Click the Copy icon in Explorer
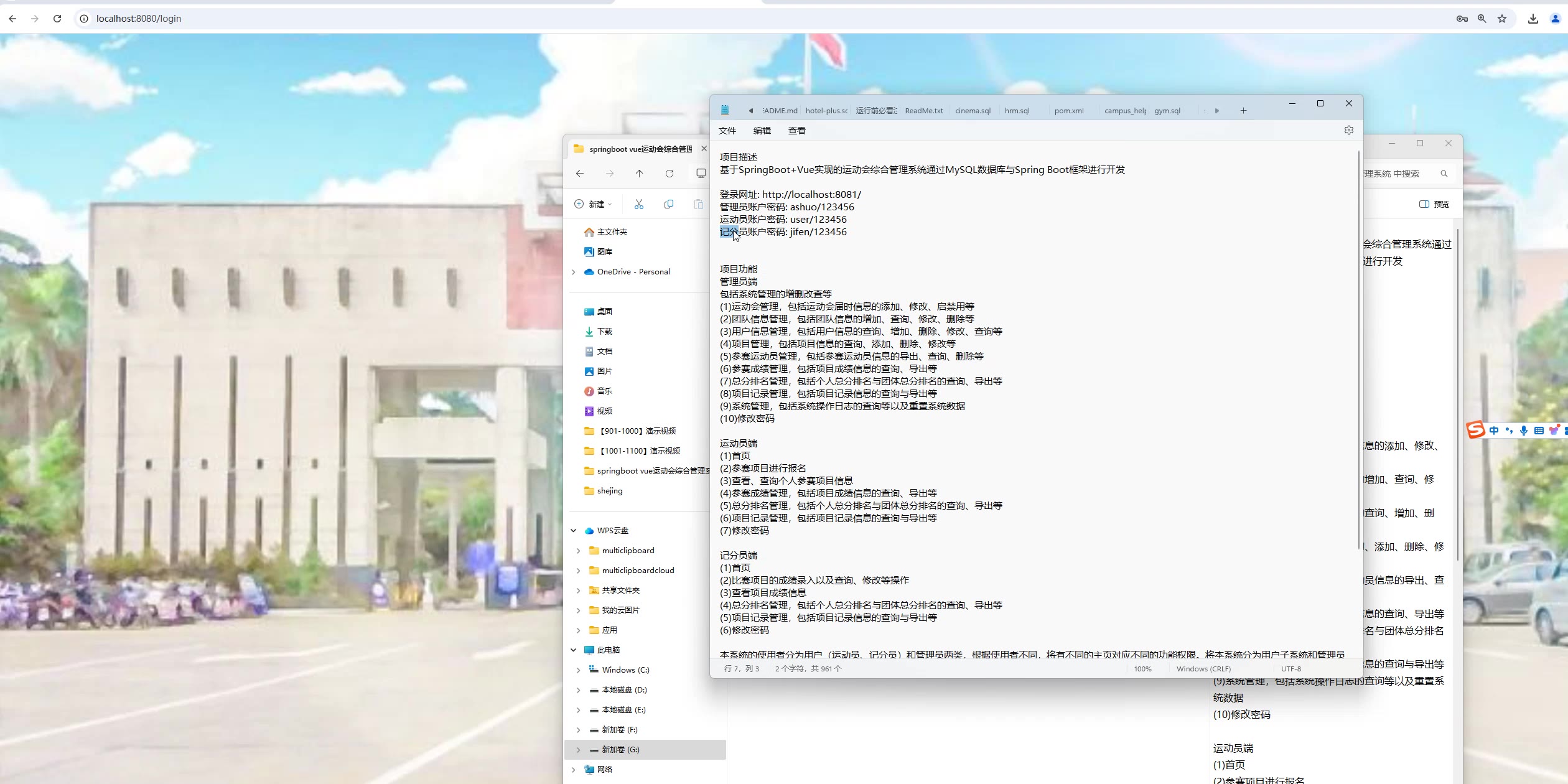1568x784 pixels. (x=669, y=204)
